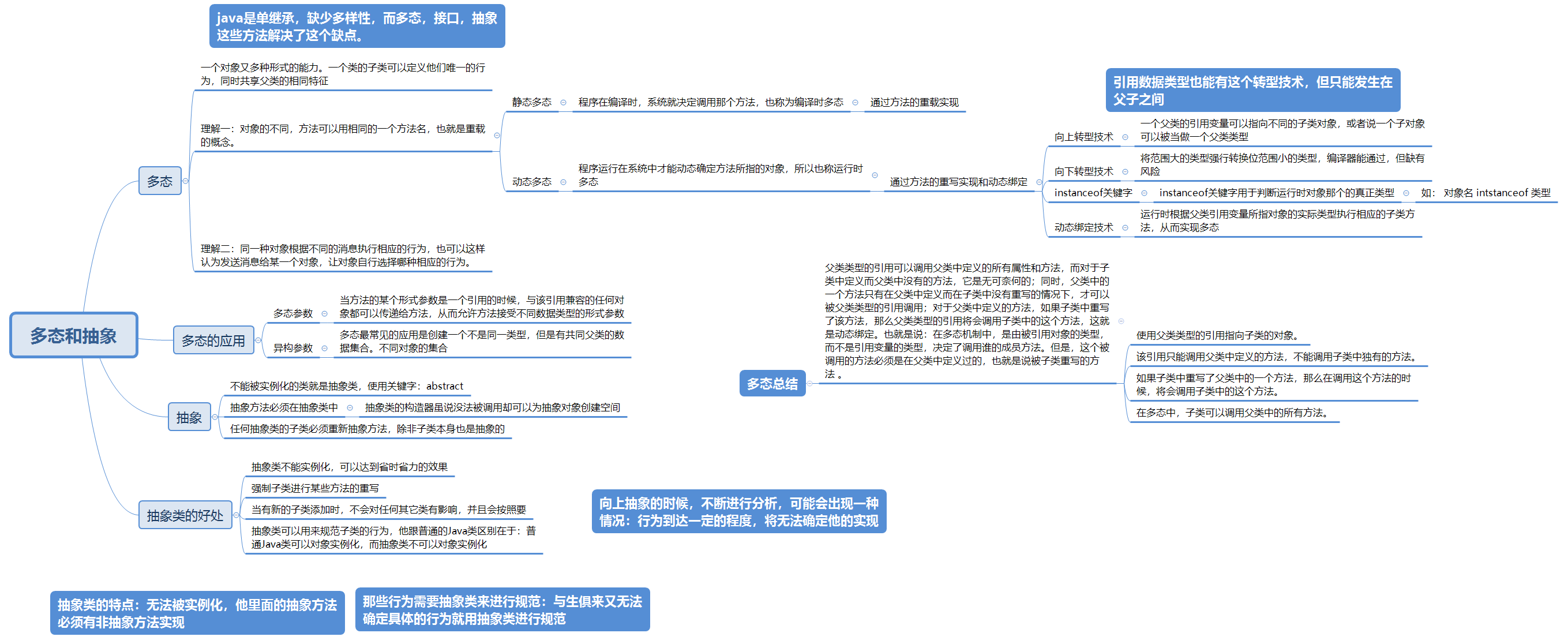The image size is (1568, 644).
Task: Select the 抽象类的好处 topic node
Action: (x=185, y=515)
